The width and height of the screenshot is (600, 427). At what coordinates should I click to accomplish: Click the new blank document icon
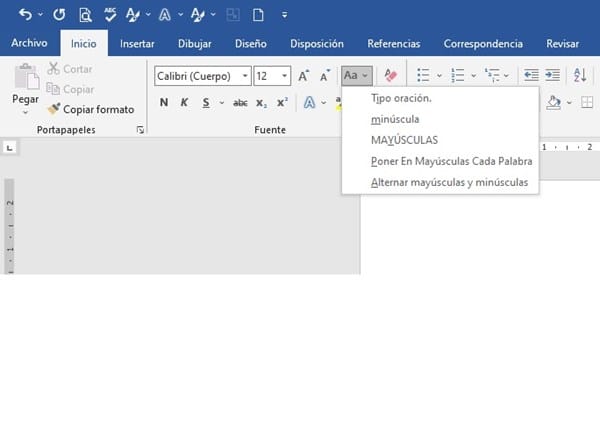click(x=257, y=14)
